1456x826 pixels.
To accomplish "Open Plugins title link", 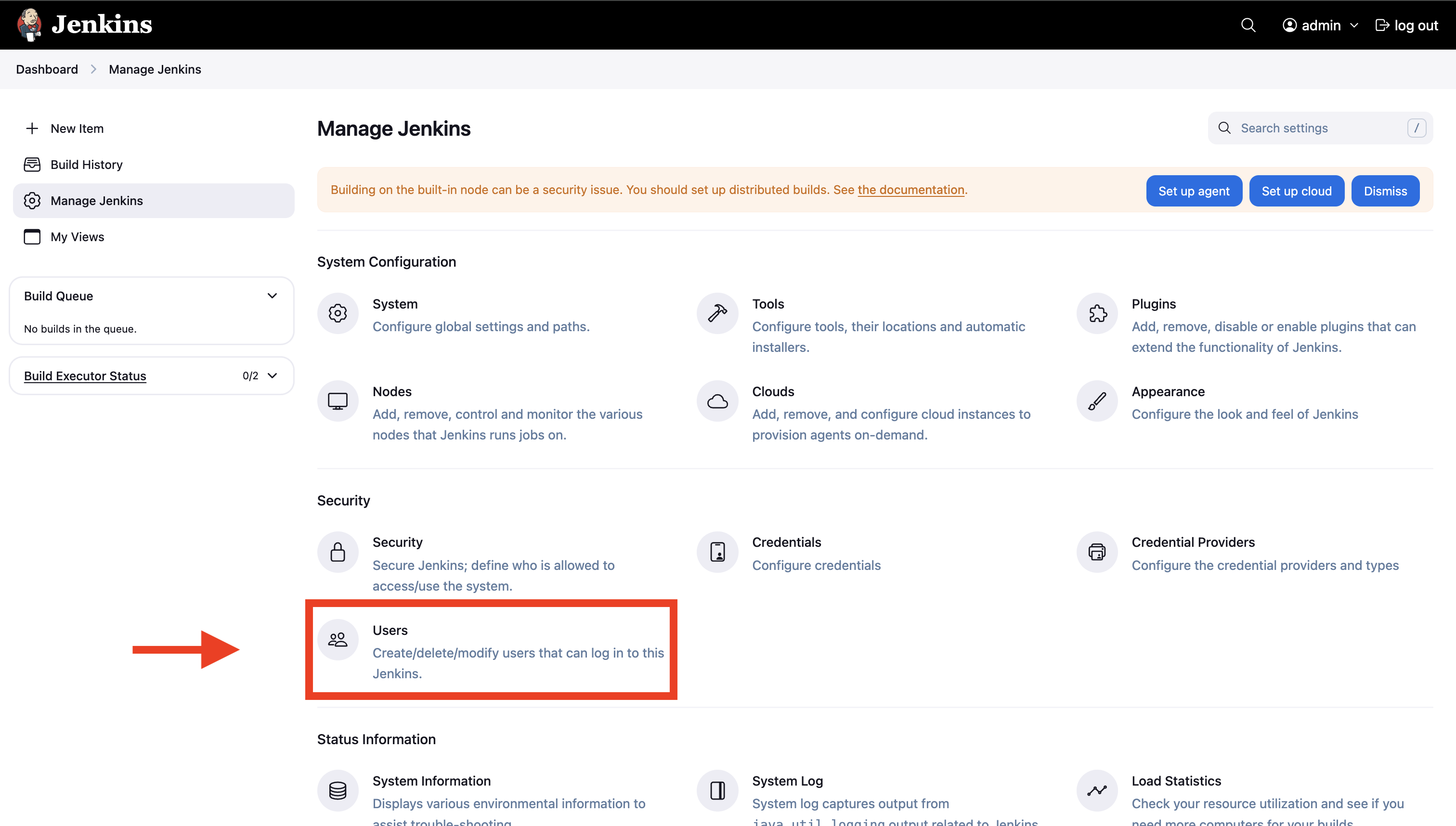I will (x=1154, y=304).
